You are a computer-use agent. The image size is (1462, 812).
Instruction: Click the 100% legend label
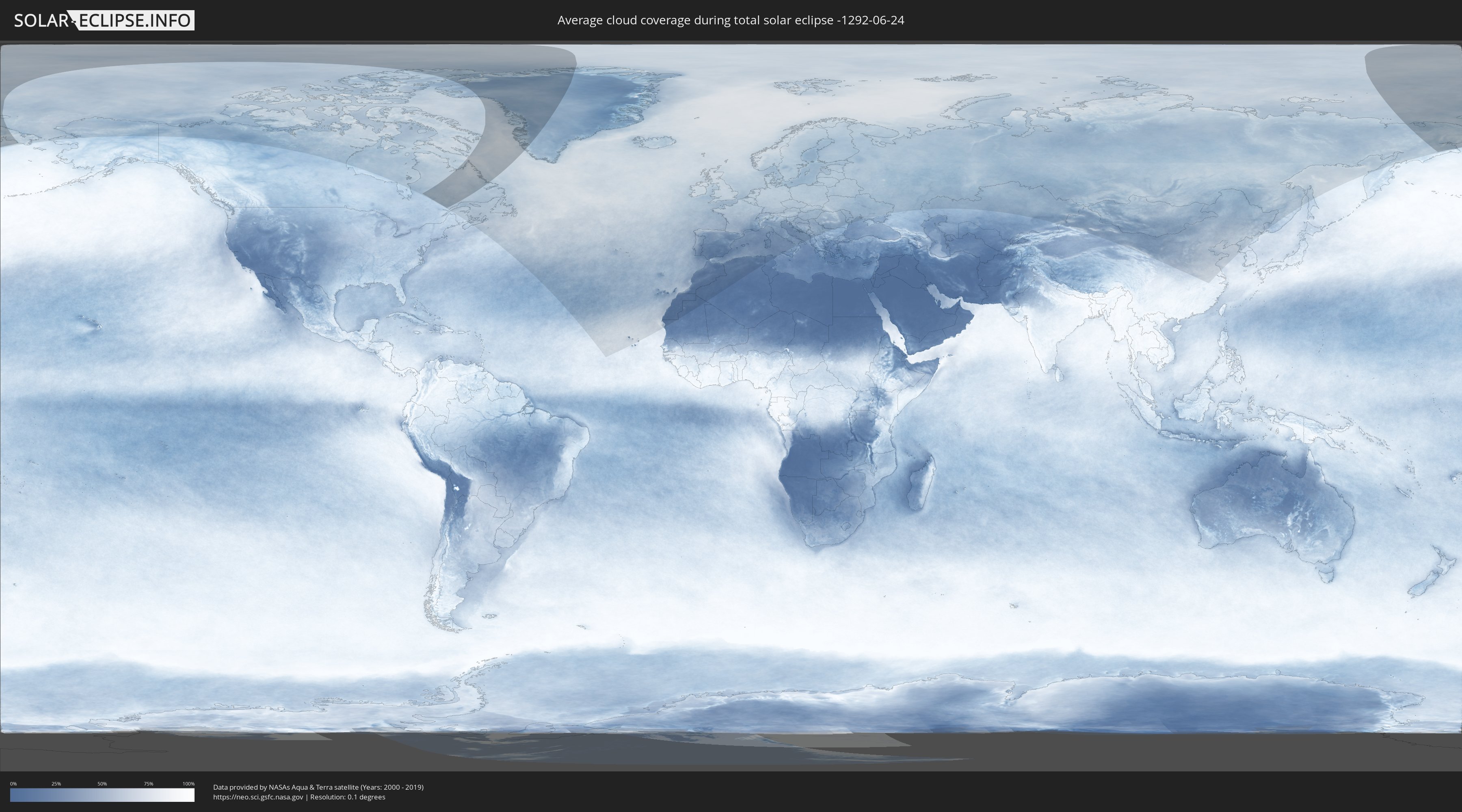[188, 784]
